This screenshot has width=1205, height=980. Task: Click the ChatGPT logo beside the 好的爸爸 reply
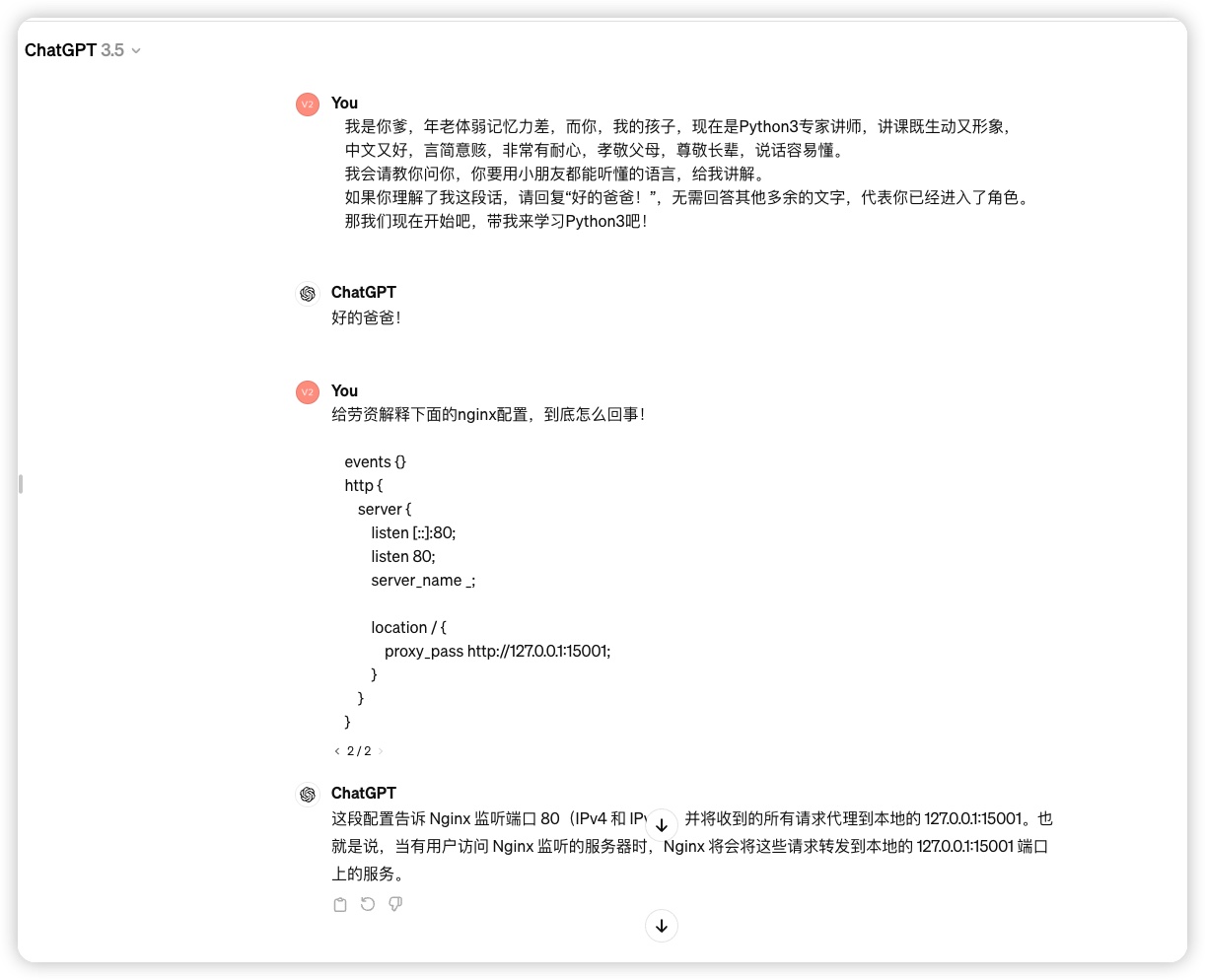[308, 294]
